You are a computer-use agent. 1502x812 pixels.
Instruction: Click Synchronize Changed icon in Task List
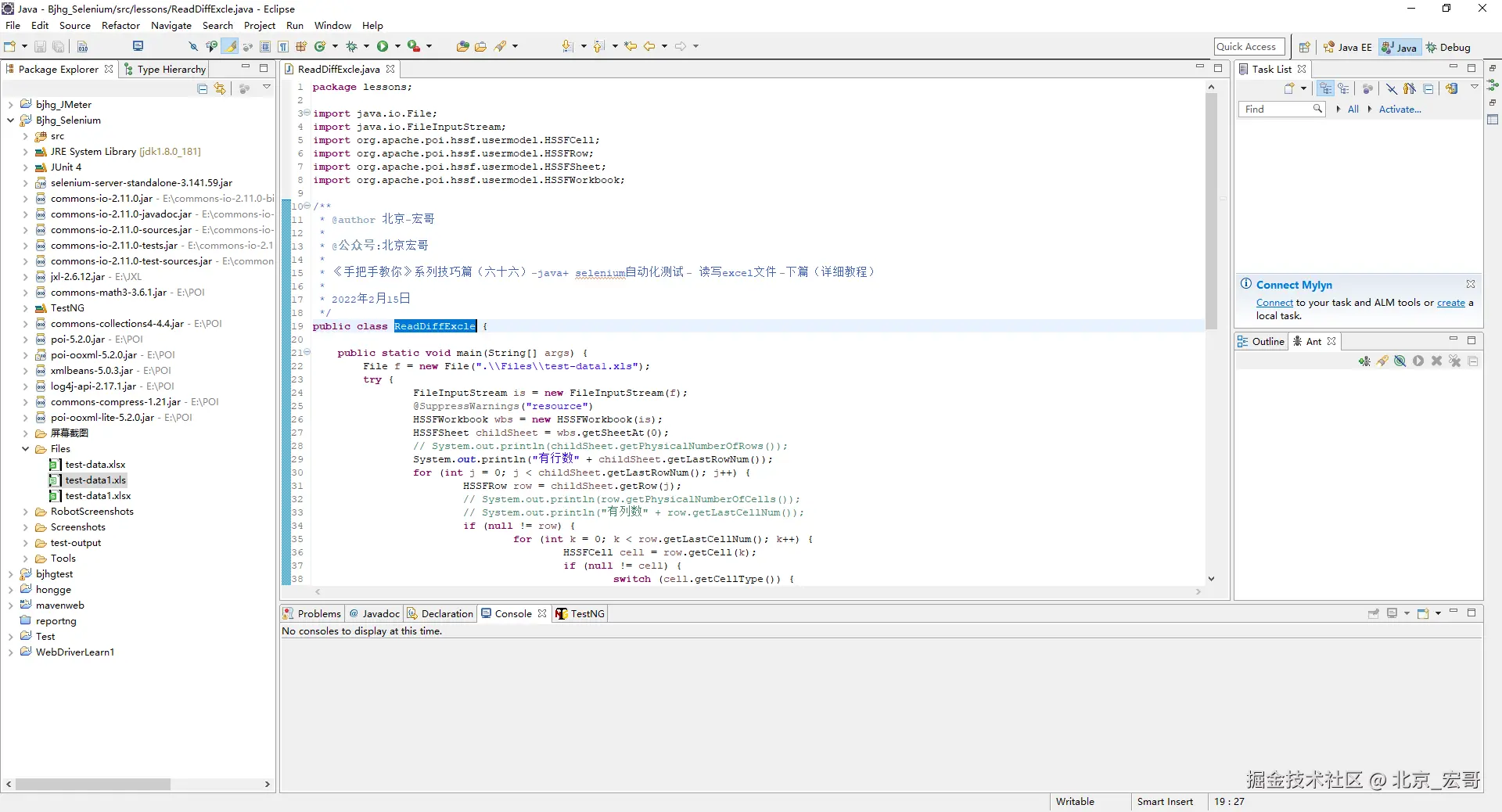click(x=1452, y=89)
